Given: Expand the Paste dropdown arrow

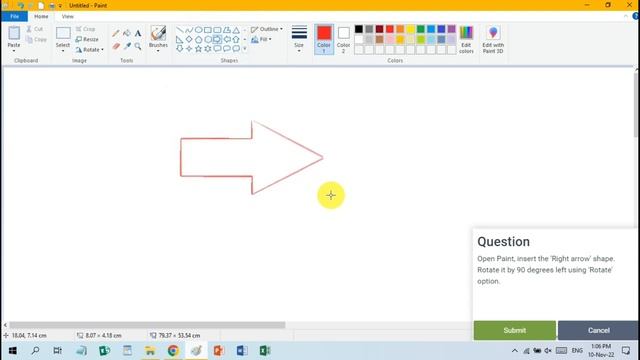Looking at the screenshot, I should point(14,51).
